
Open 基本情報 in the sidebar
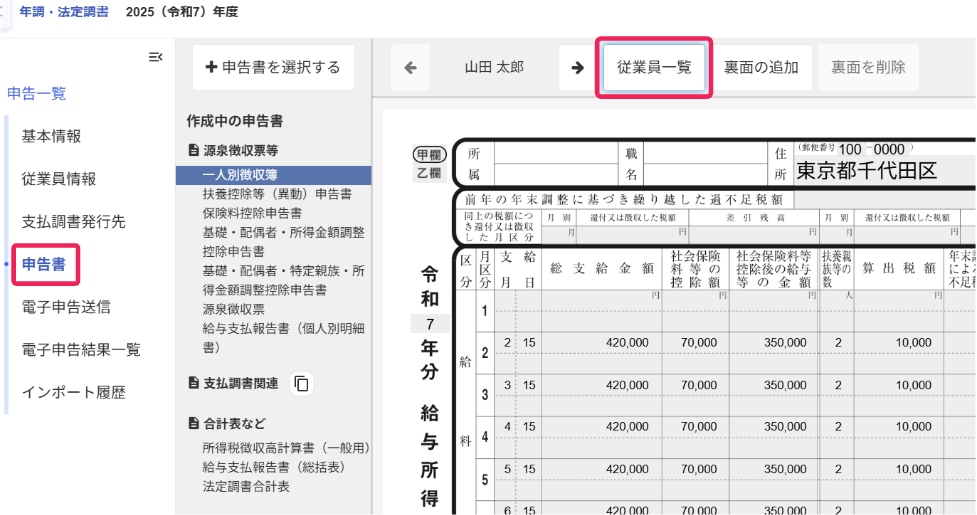click(51, 136)
